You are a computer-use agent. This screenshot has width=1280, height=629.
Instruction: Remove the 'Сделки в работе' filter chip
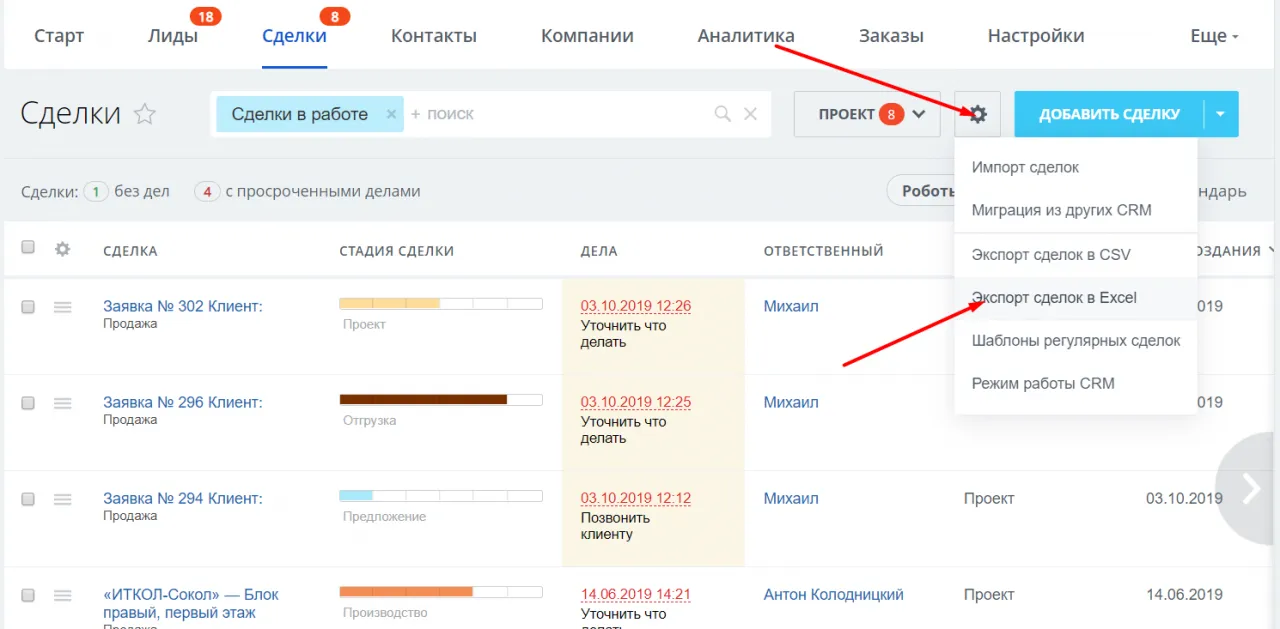pos(391,114)
